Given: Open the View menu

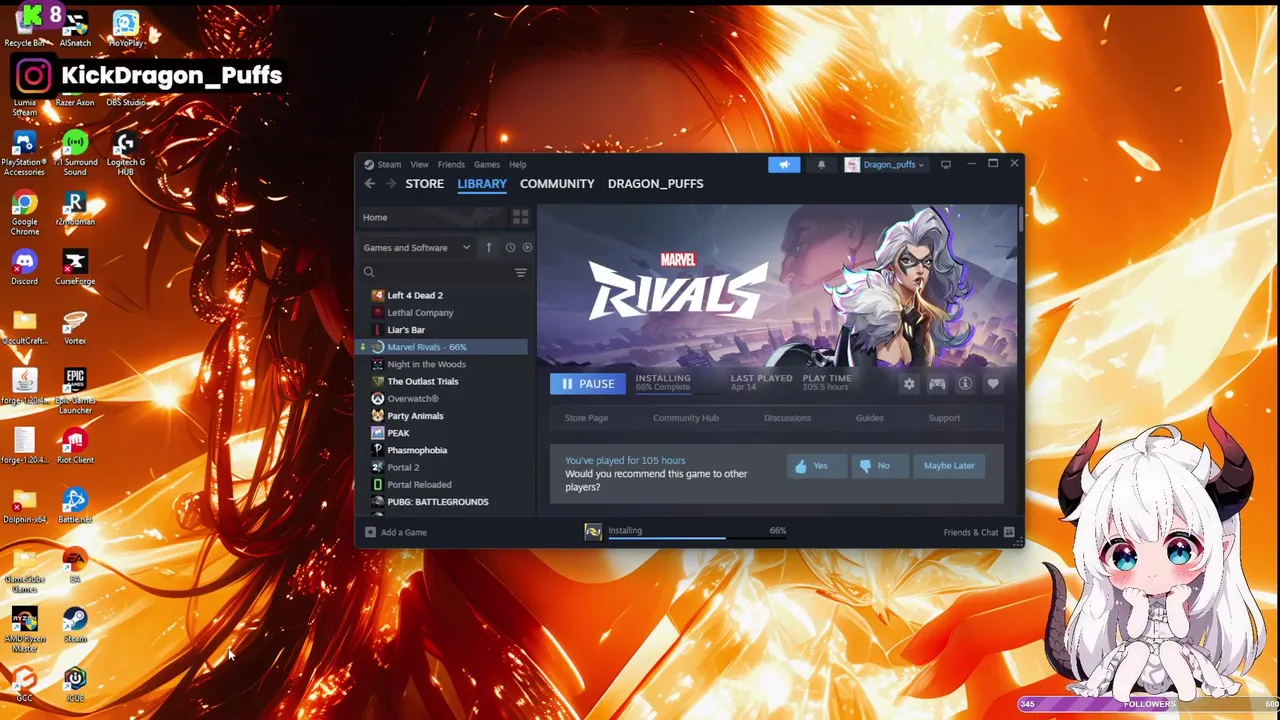Looking at the screenshot, I should [x=419, y=164].
